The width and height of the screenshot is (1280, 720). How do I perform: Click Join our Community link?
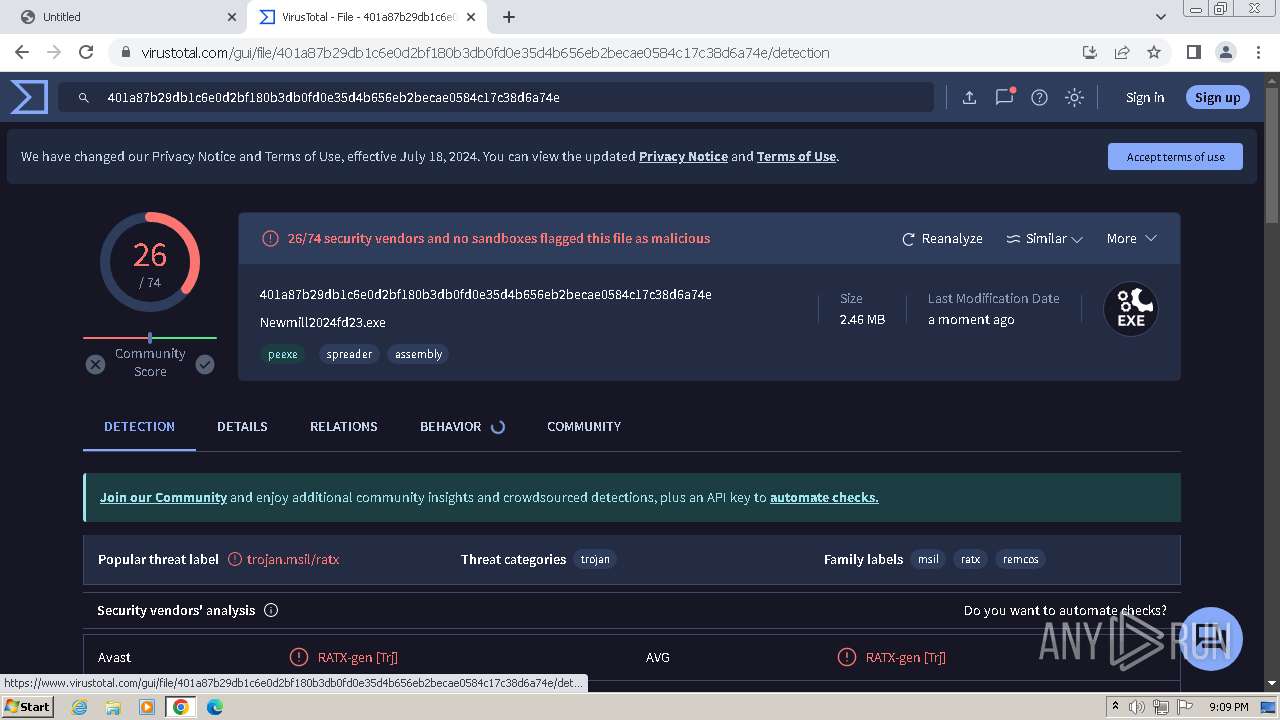point(163,497)
